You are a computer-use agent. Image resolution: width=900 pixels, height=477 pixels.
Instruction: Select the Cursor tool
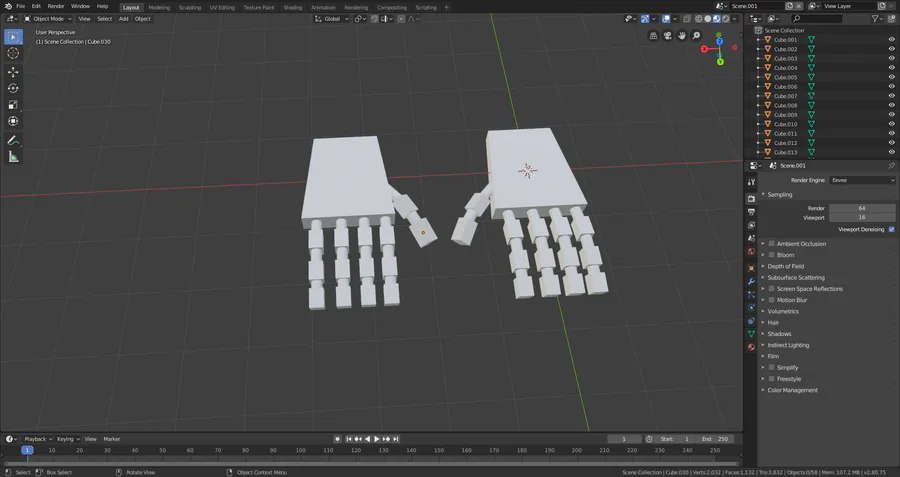coord(13,53)
